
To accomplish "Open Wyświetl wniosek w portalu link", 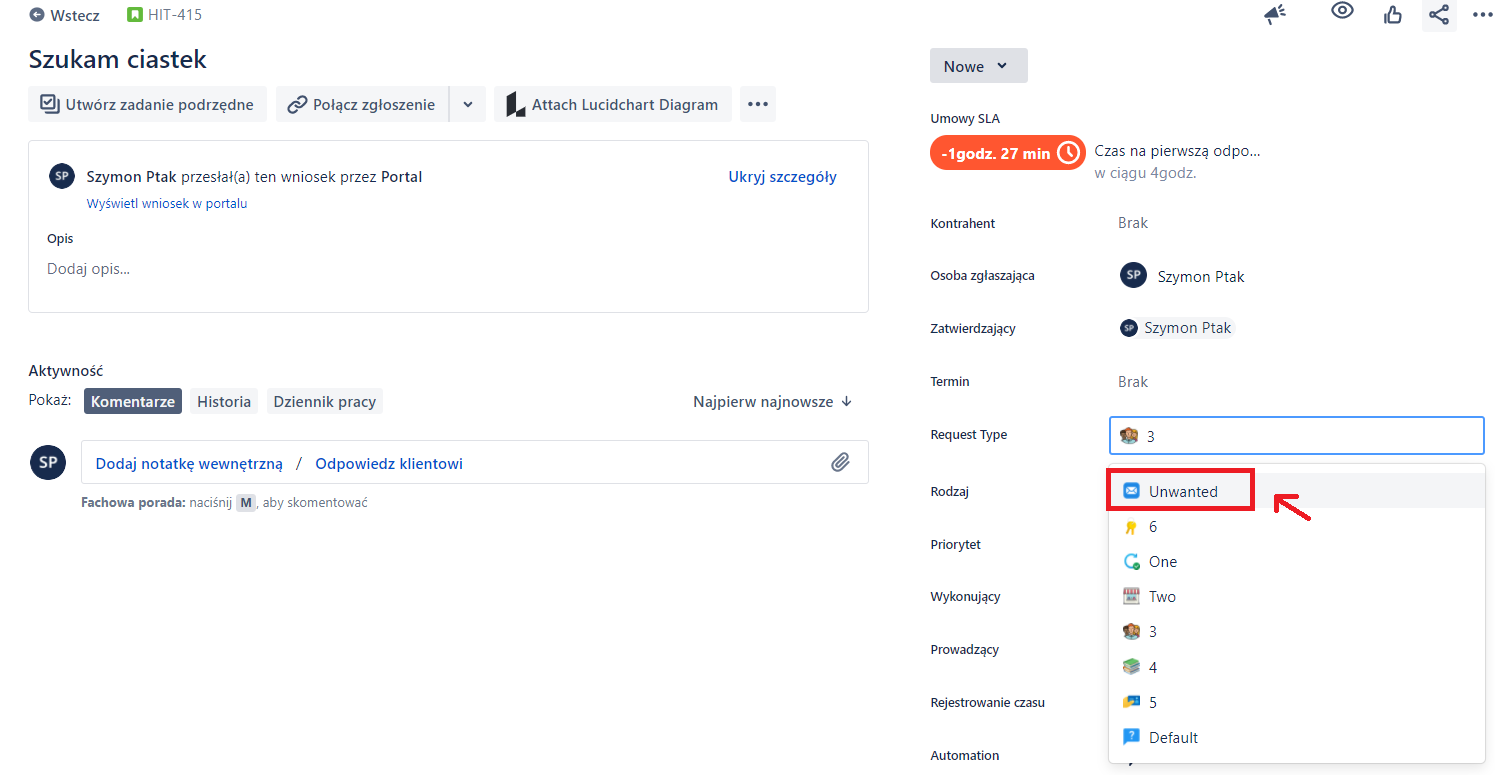I will pos(167,203).
